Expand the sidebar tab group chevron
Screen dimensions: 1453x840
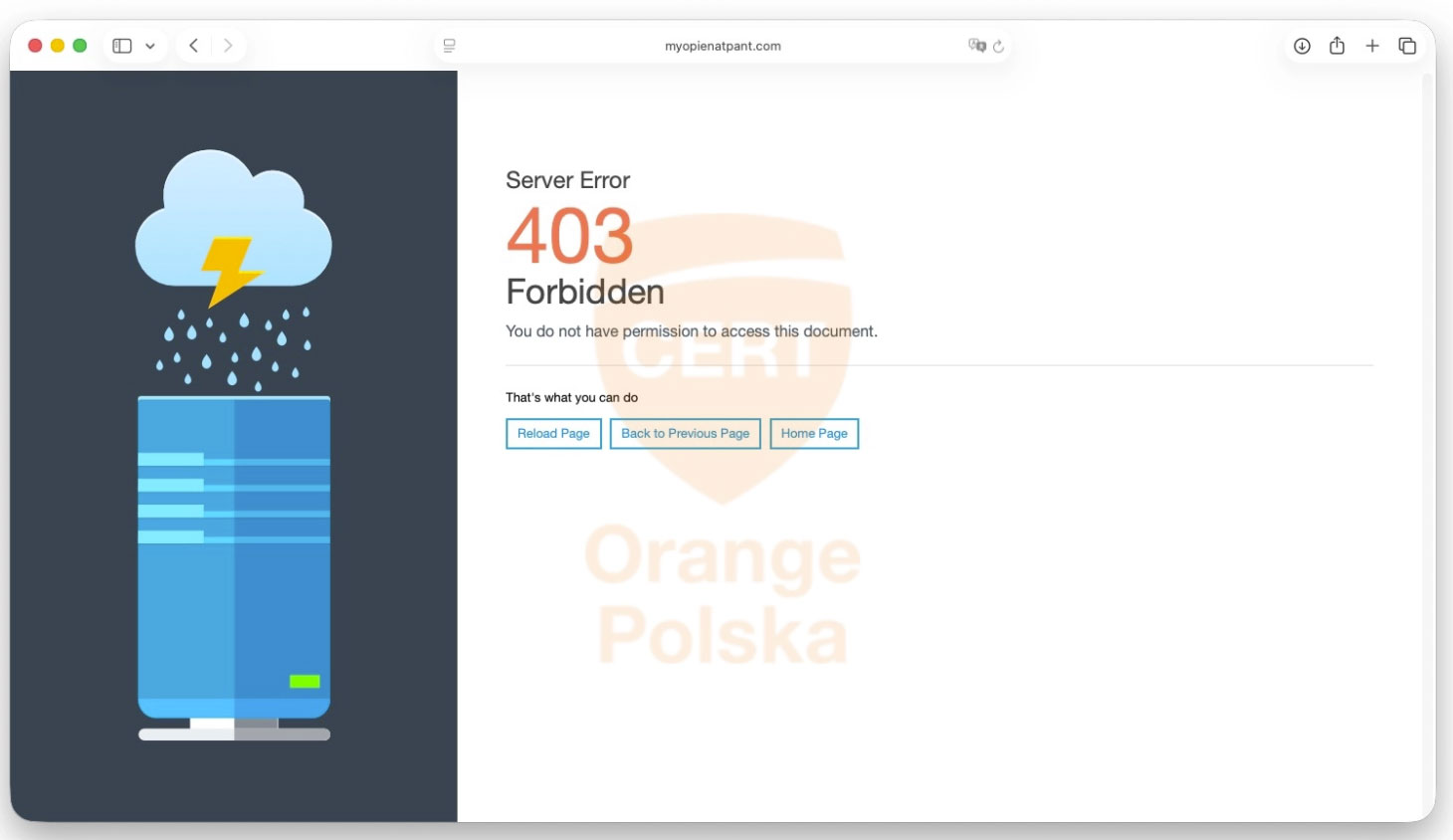click(150, 46)
